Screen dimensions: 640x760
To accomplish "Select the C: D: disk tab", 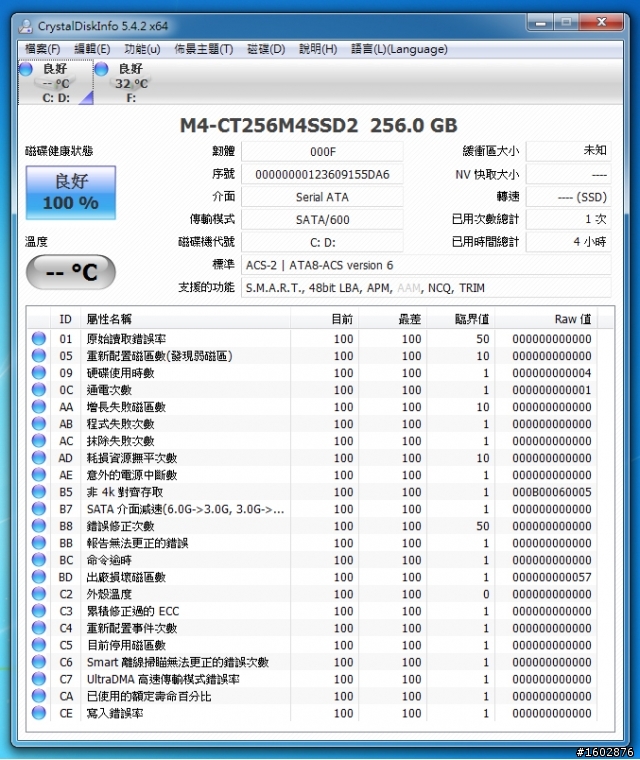I will (x=56, y=82).
